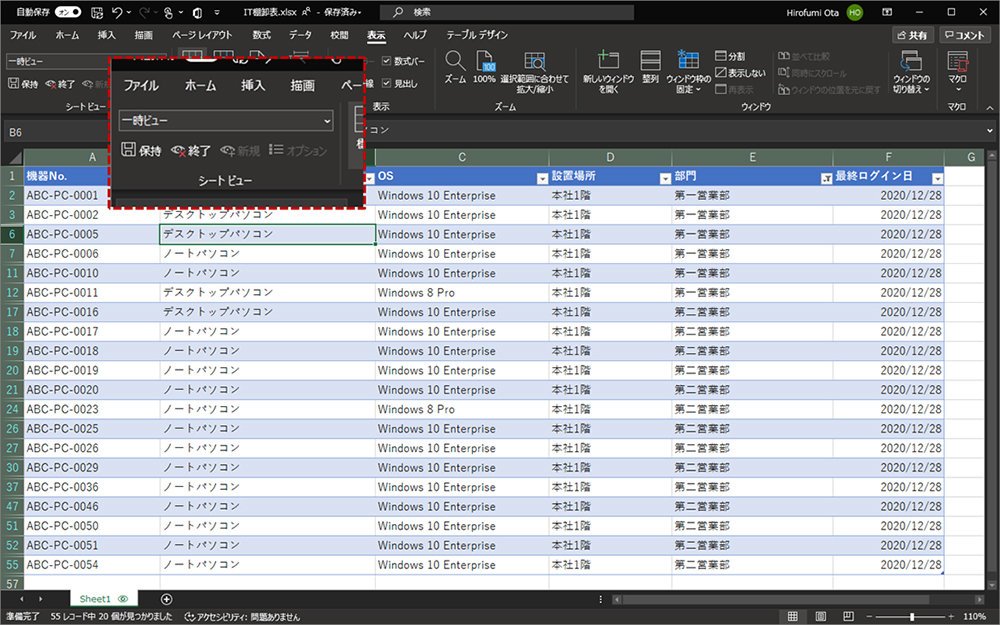Open a new window (新しいウィンドウを開く)
1000x625 pixels.
(608, 71)
